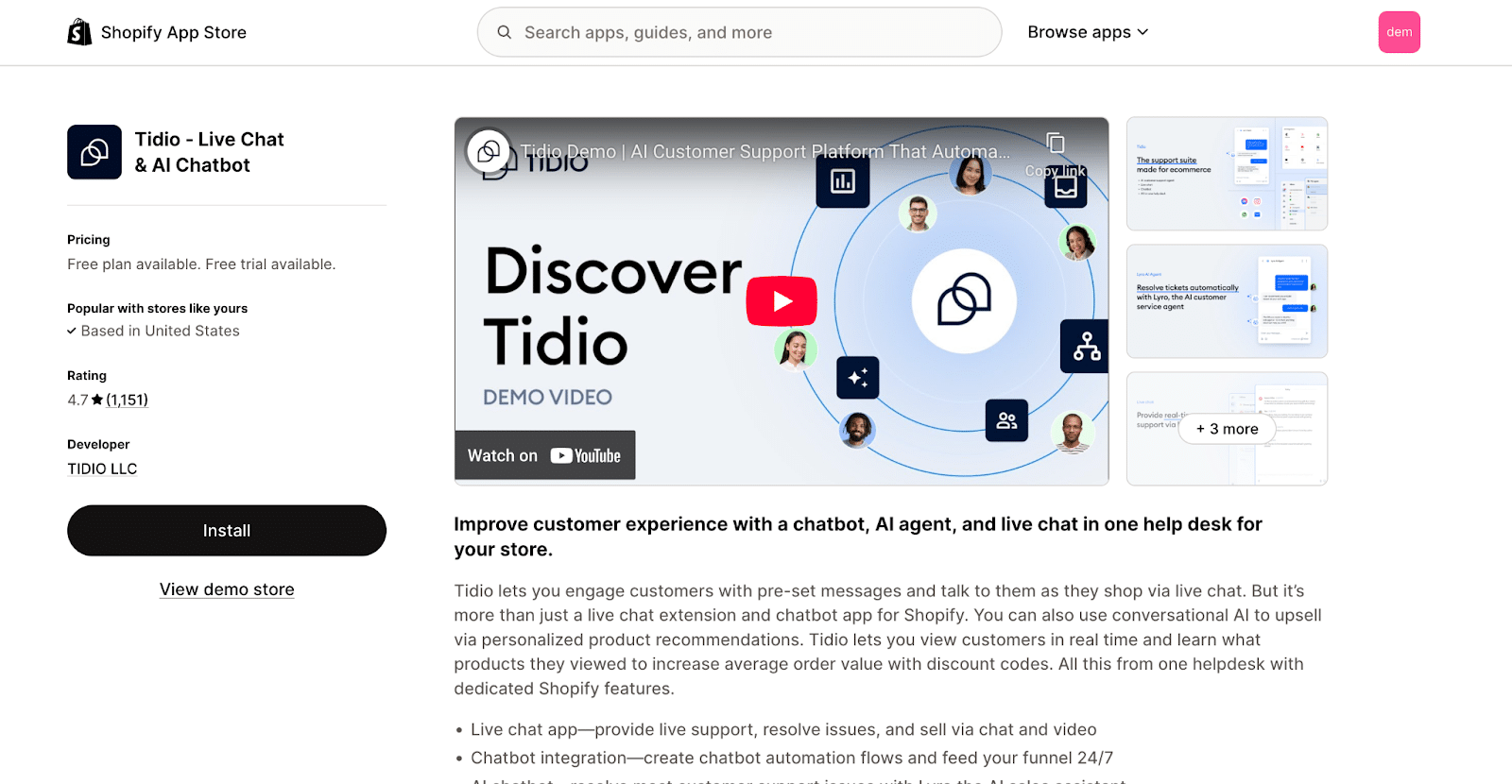The height and width of the screenshot is (784, 1512).
Task: Play the Tidio demo video
Action: (x=782, y=301)
